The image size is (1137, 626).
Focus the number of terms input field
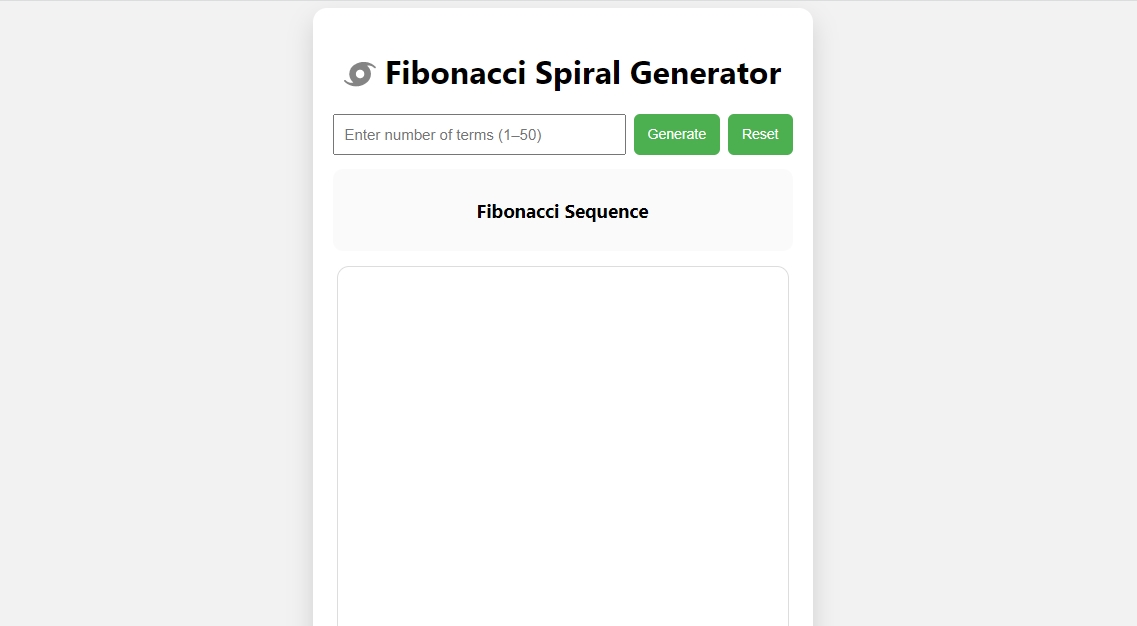(x=479, y=135)
